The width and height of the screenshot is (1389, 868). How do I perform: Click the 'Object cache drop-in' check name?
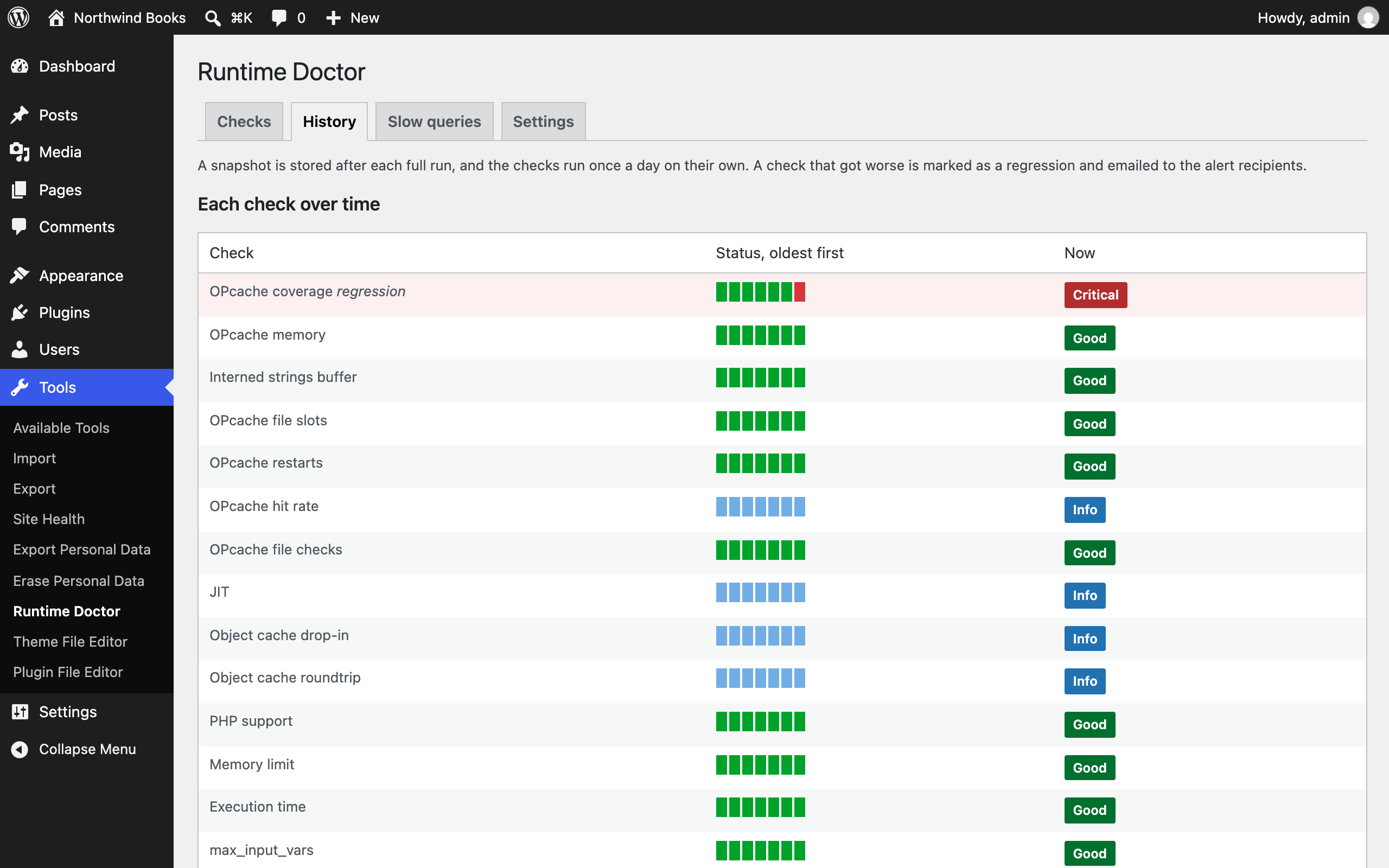[x=279, y=635]
